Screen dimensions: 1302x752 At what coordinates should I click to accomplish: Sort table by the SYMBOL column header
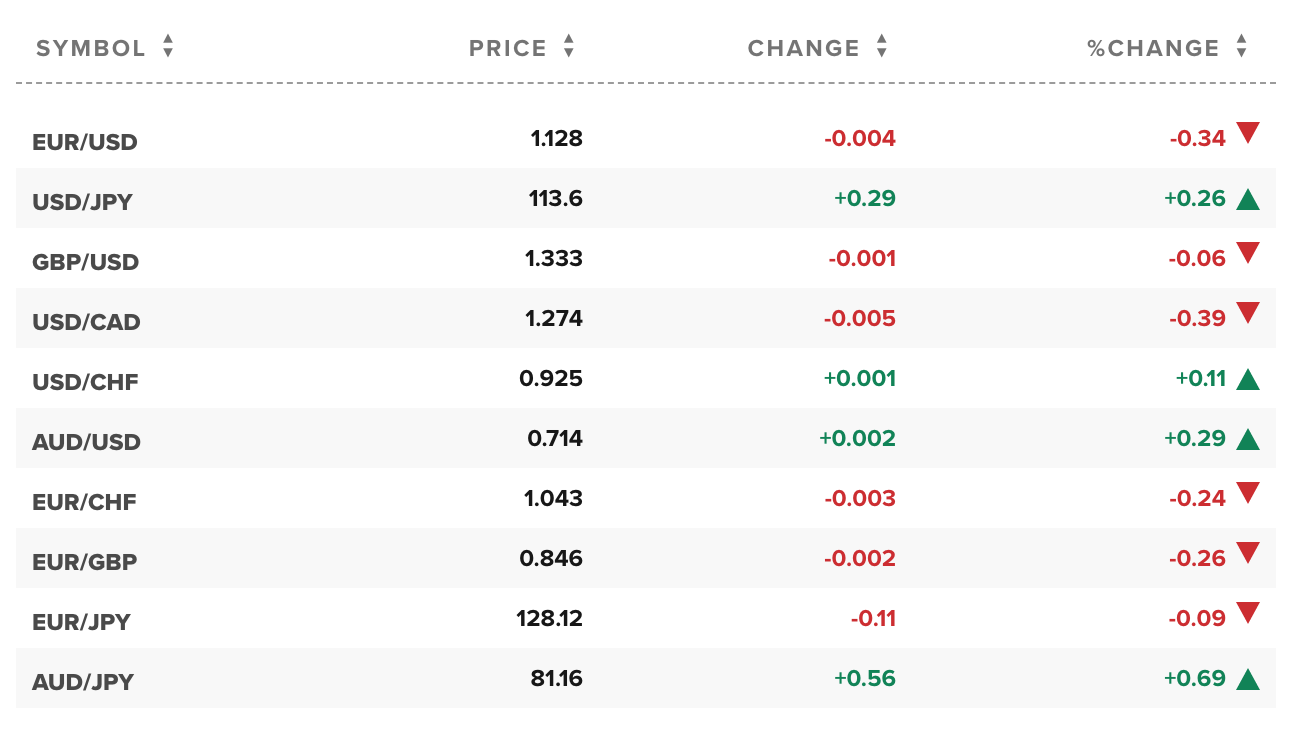(x=105, y=47)
